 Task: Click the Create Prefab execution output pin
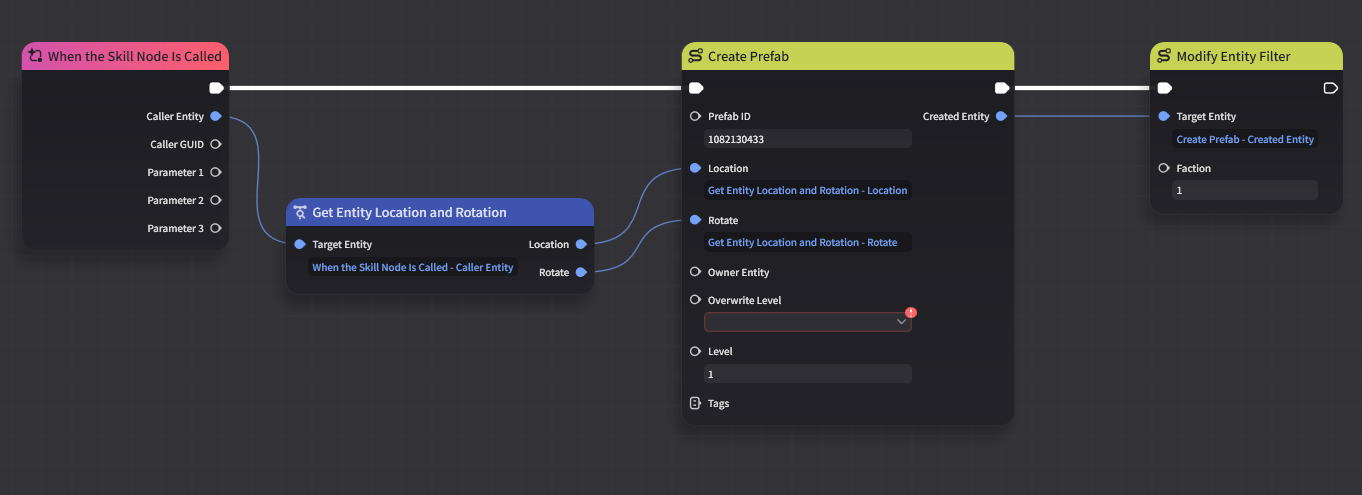click(x=1001, y=88)
